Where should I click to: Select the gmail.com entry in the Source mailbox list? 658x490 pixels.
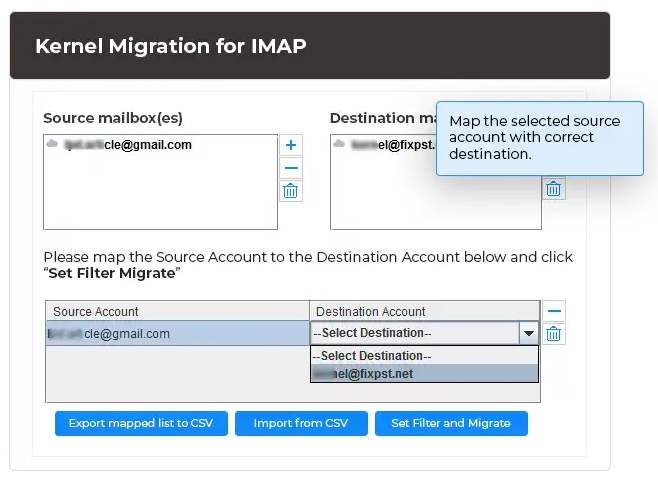128,145
